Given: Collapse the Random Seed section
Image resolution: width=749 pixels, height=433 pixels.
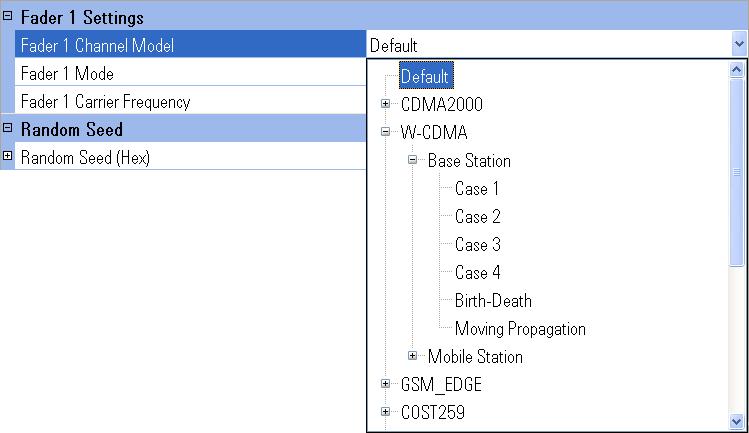Looking at the screenshot, I should pyautogui.click(x=7, y=128).
